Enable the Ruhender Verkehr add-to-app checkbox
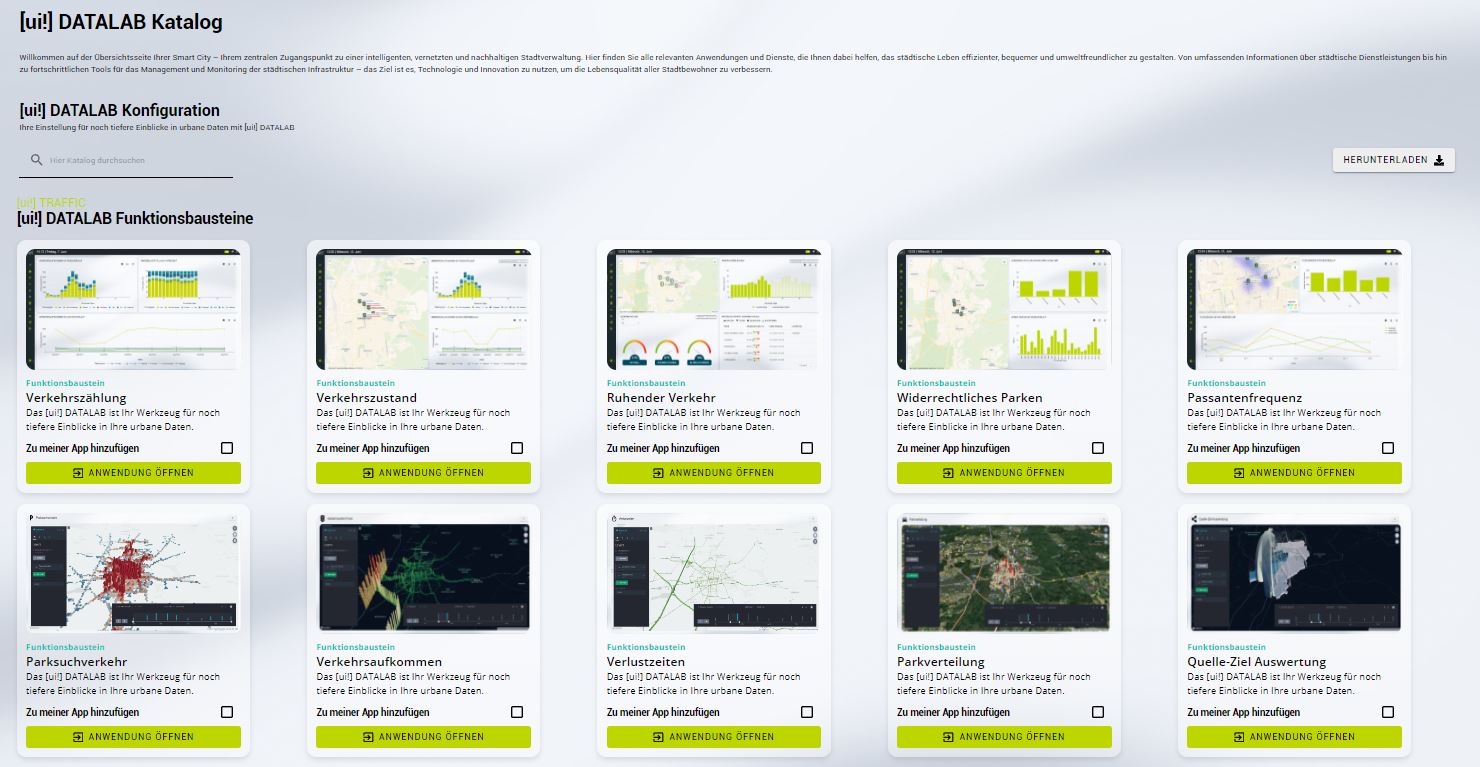Image resolution: width=1480 pixels, height=767 pixels. pos(807,448)
